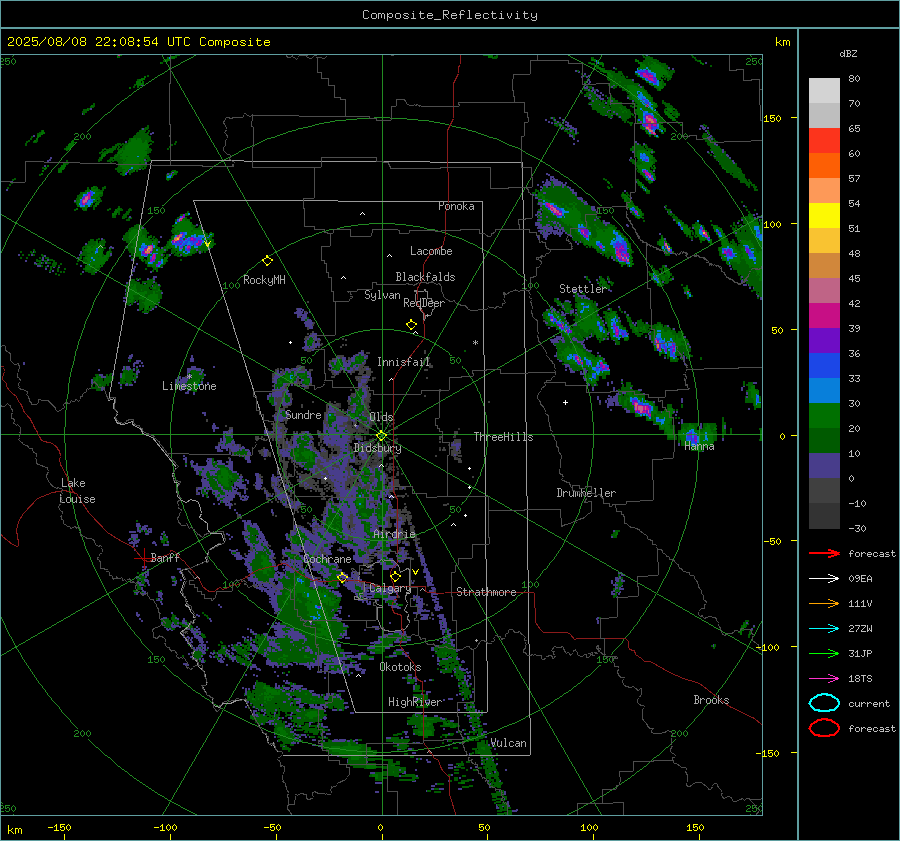Viewport: 900px width, 841px height.
Task: Click the Drumheller city label
Action: tap(586, 493)
